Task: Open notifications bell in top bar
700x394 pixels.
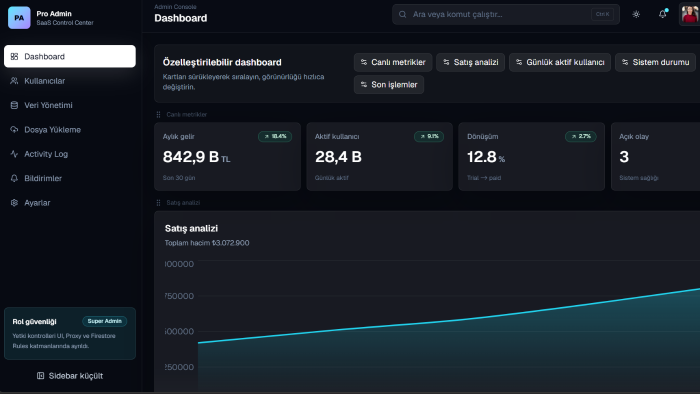Action: [662, 14]
